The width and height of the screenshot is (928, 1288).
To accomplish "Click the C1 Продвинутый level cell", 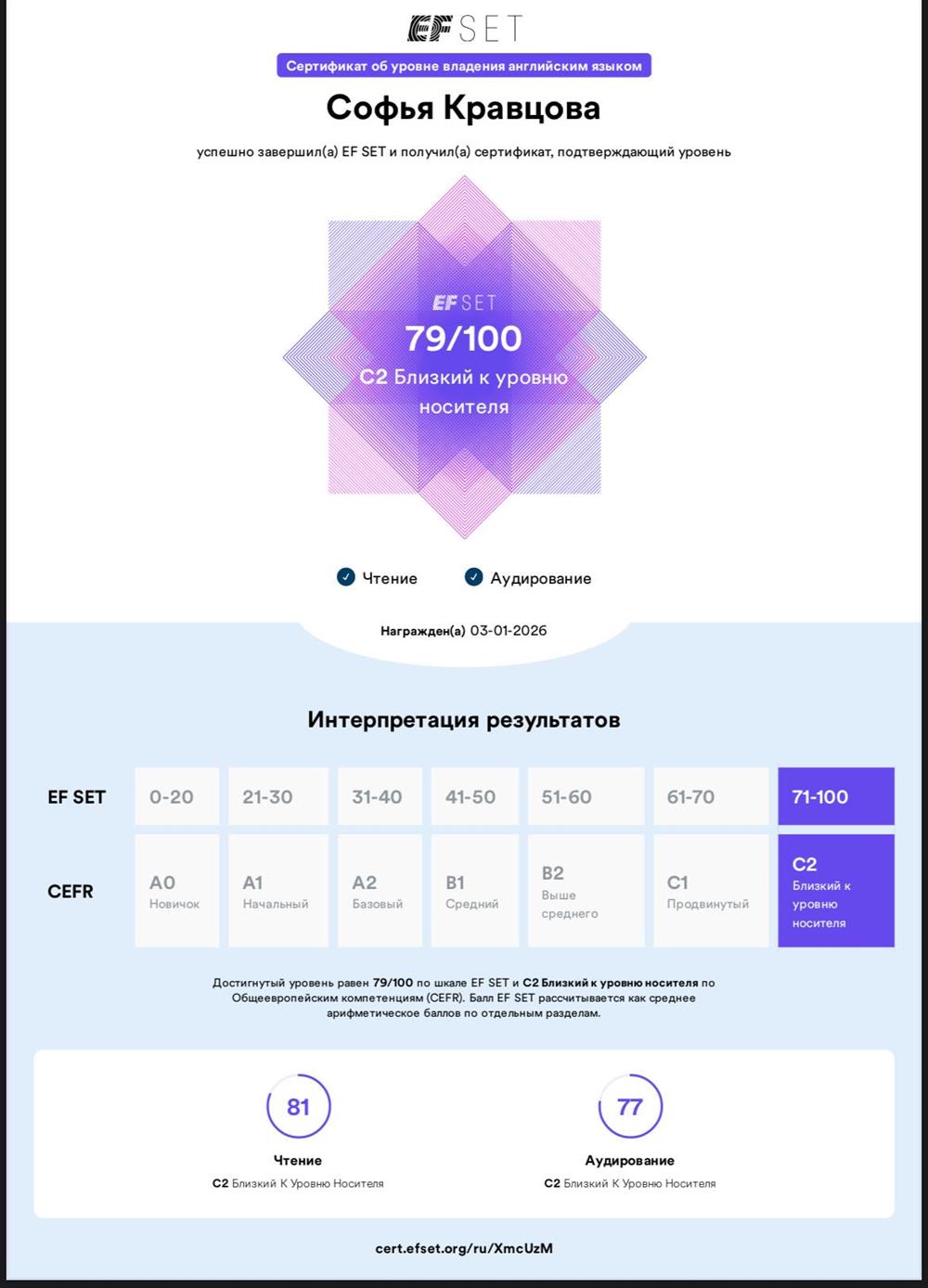I will point(712,891).
